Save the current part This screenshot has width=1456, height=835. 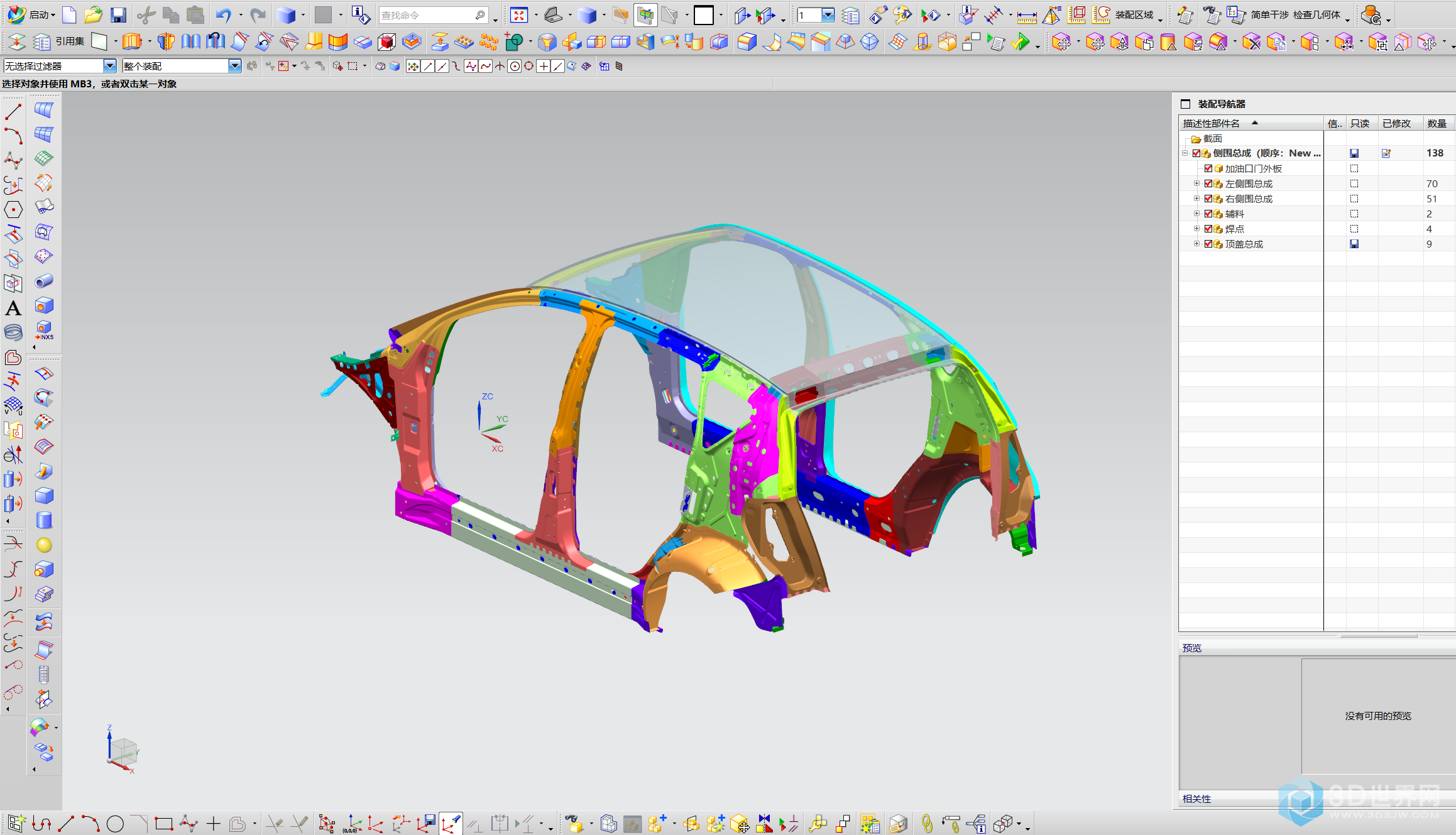click(x=118, y=14)
